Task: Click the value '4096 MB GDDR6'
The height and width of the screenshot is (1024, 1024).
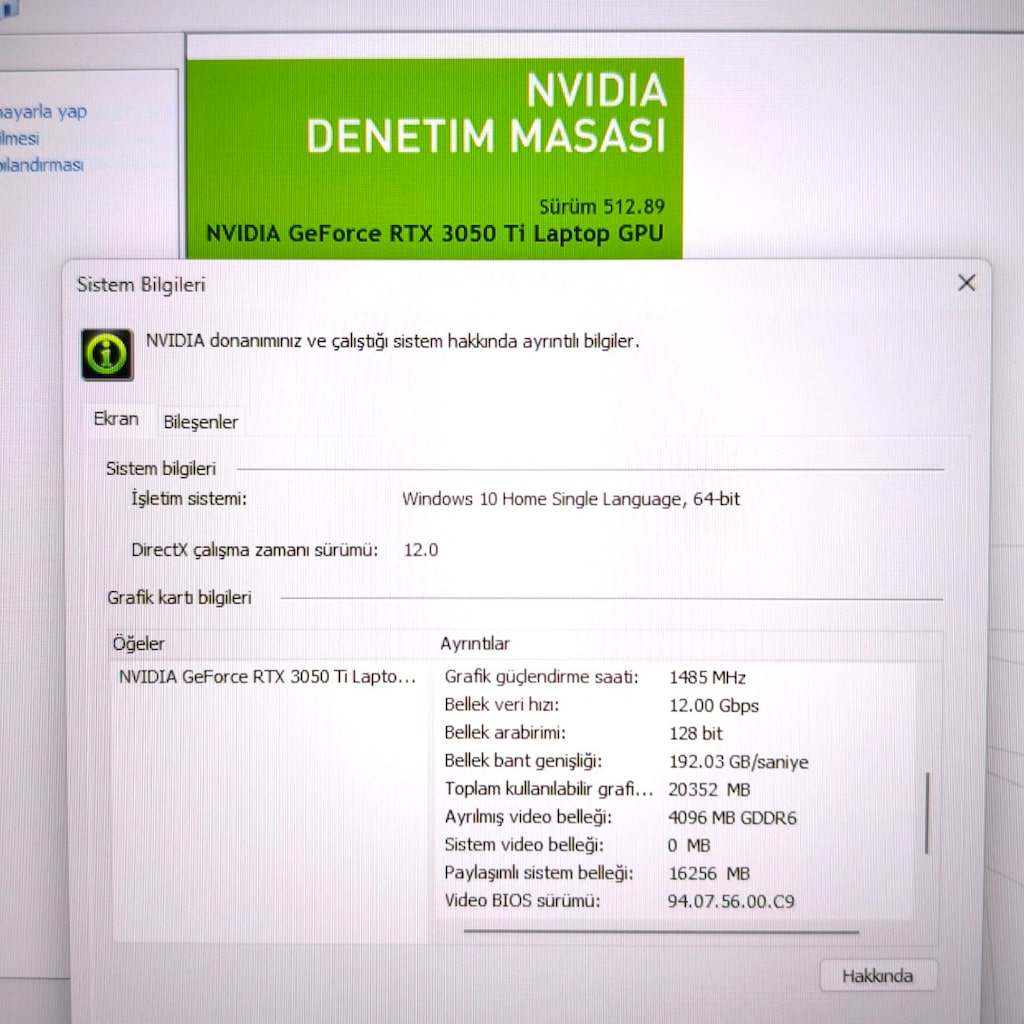Action: (732, 818)
